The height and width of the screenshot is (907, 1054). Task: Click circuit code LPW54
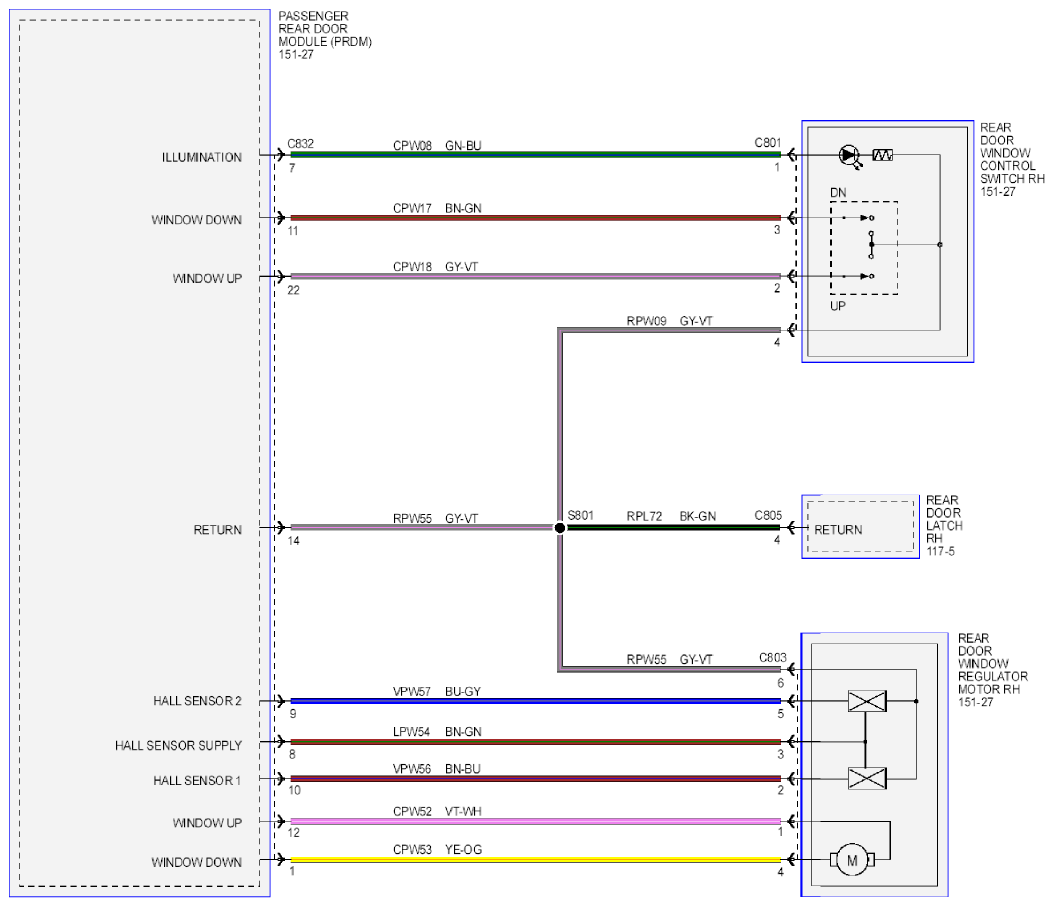[411, 732]
